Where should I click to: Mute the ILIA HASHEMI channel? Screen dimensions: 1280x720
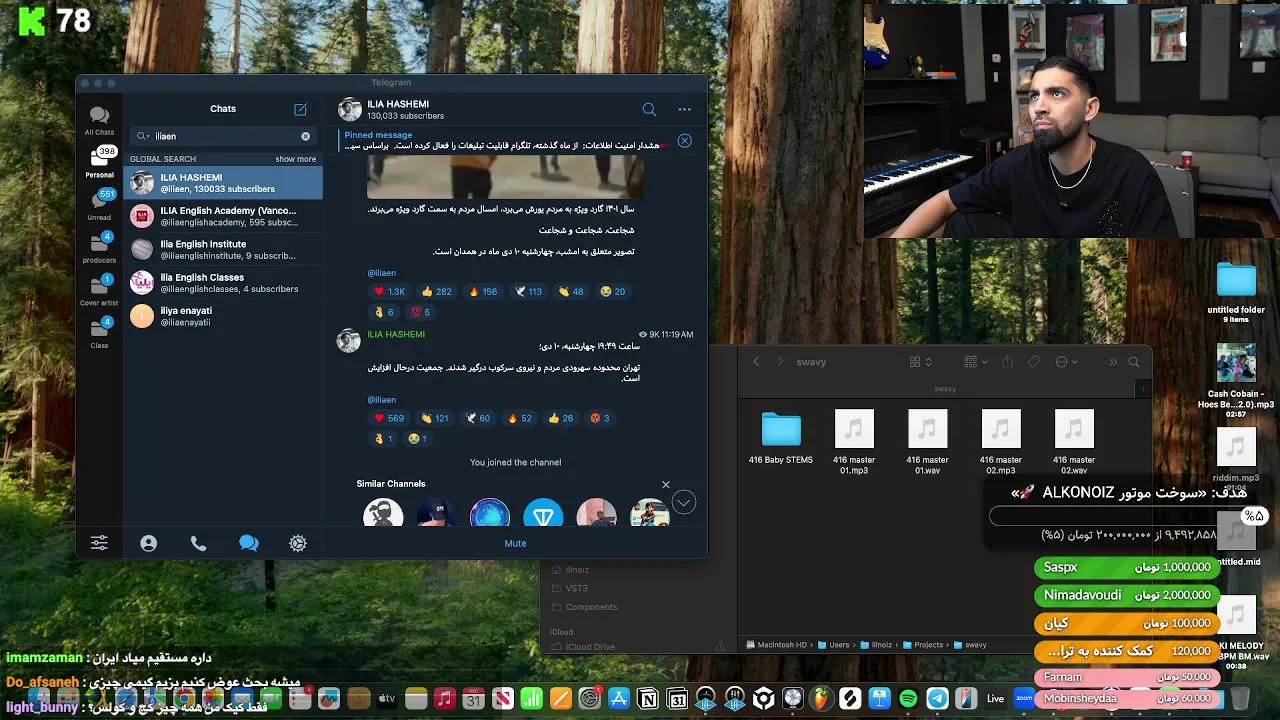coord(515,543)
